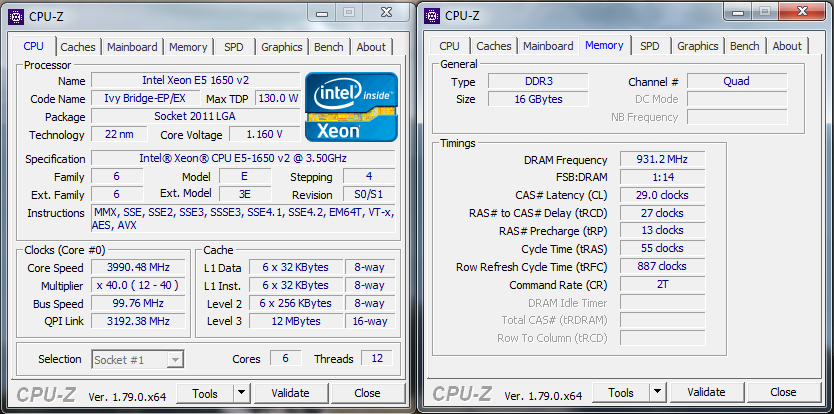Click Tools button in right CPU-Z window

[621, 393]
